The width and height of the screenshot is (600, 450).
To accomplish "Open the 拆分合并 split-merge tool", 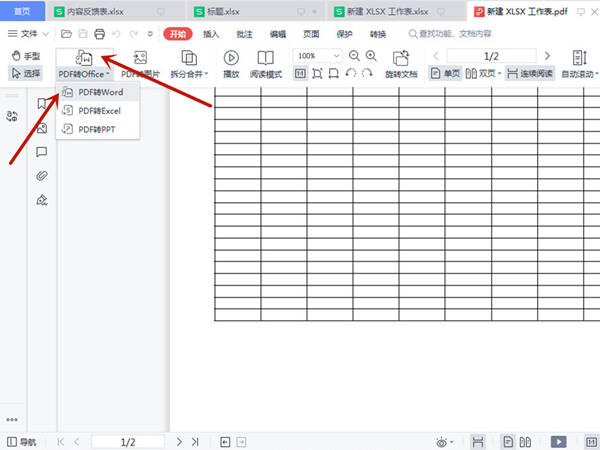I will [189, 64].
